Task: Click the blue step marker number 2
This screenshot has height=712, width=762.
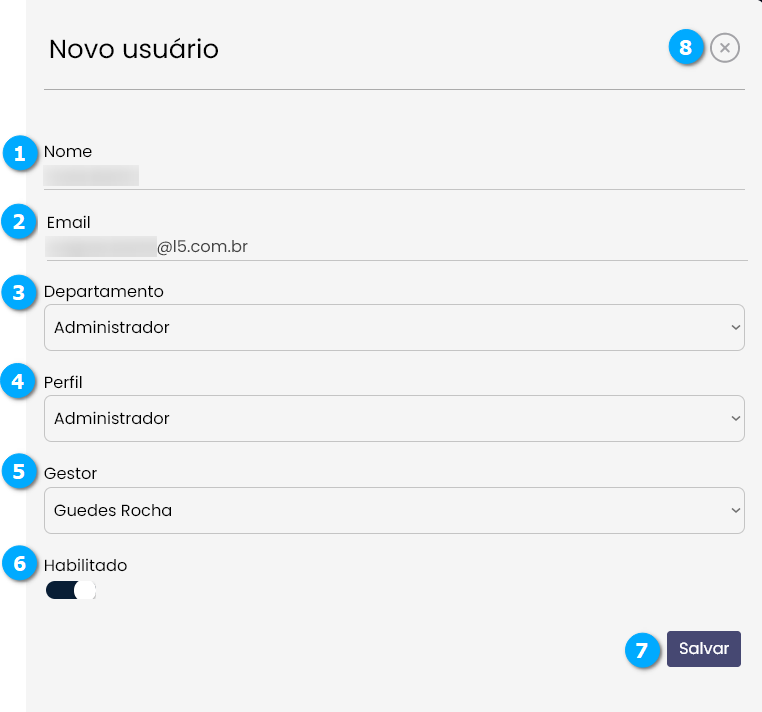Action: pyautogui.click(x=19, y=222)
